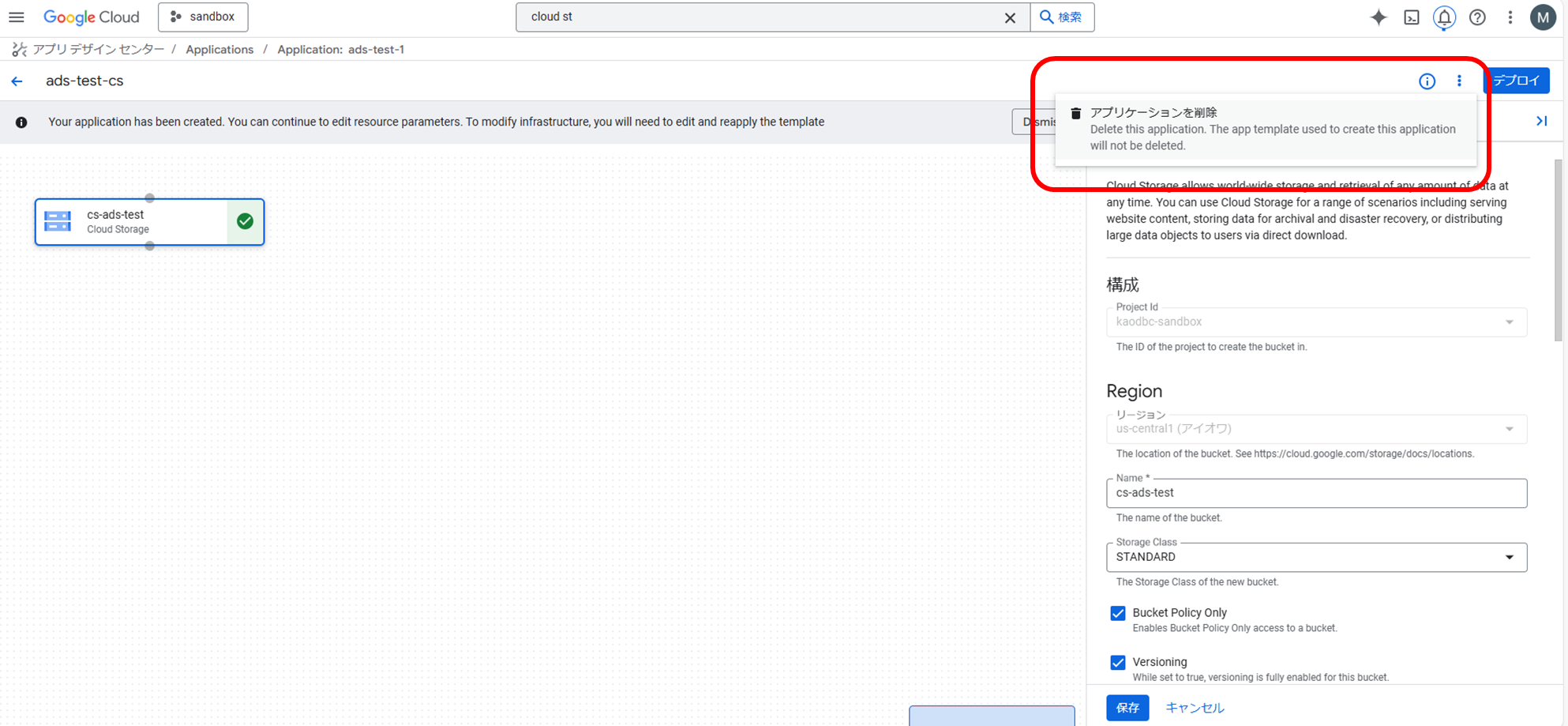Viewport: 1568px width, 726px height.
Task: Expand the Storage Class STANDARD dropdown
Action: pyautogui.click(x=1317, y=557)
